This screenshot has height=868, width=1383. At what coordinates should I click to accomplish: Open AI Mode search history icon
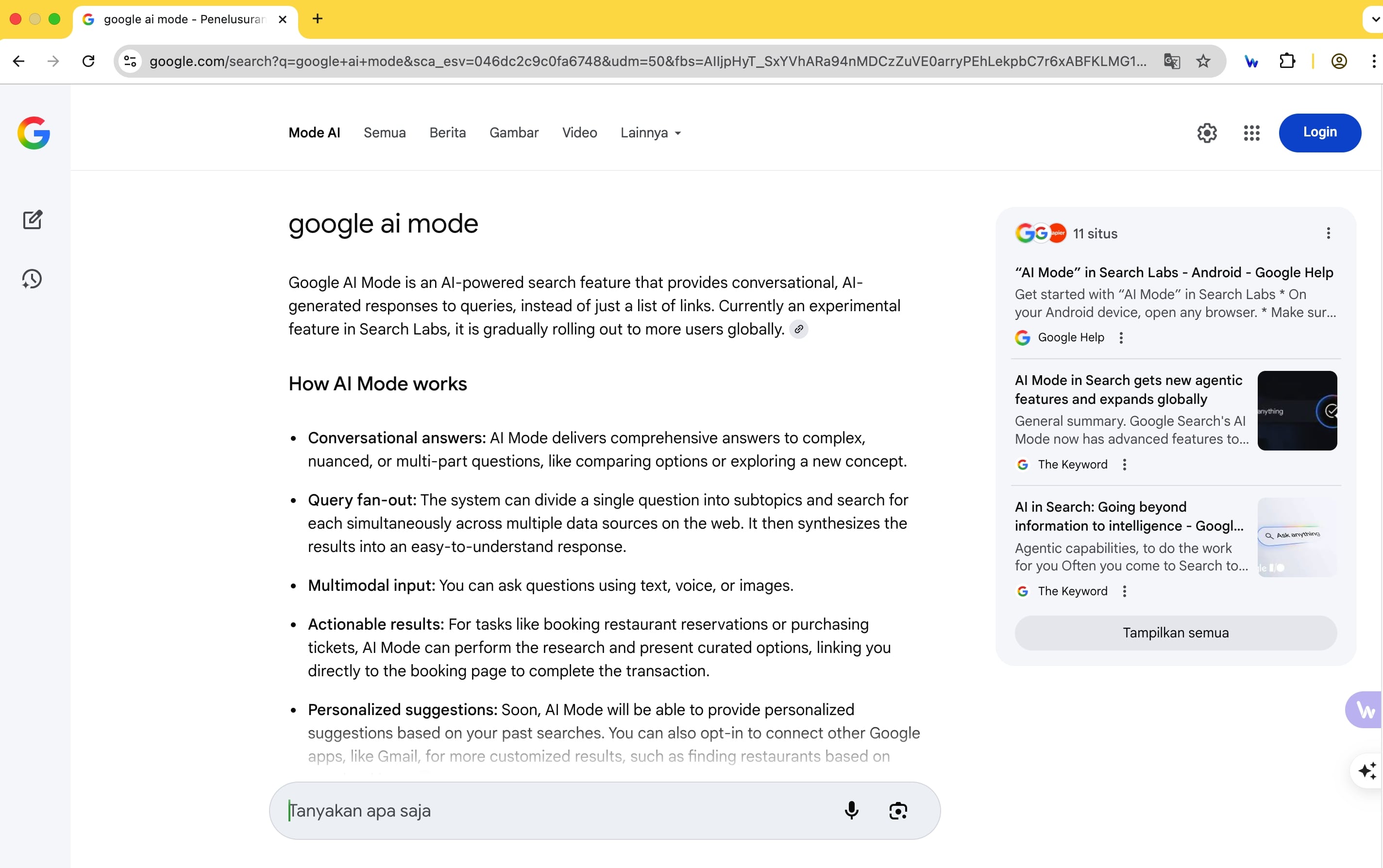point(33,279)
